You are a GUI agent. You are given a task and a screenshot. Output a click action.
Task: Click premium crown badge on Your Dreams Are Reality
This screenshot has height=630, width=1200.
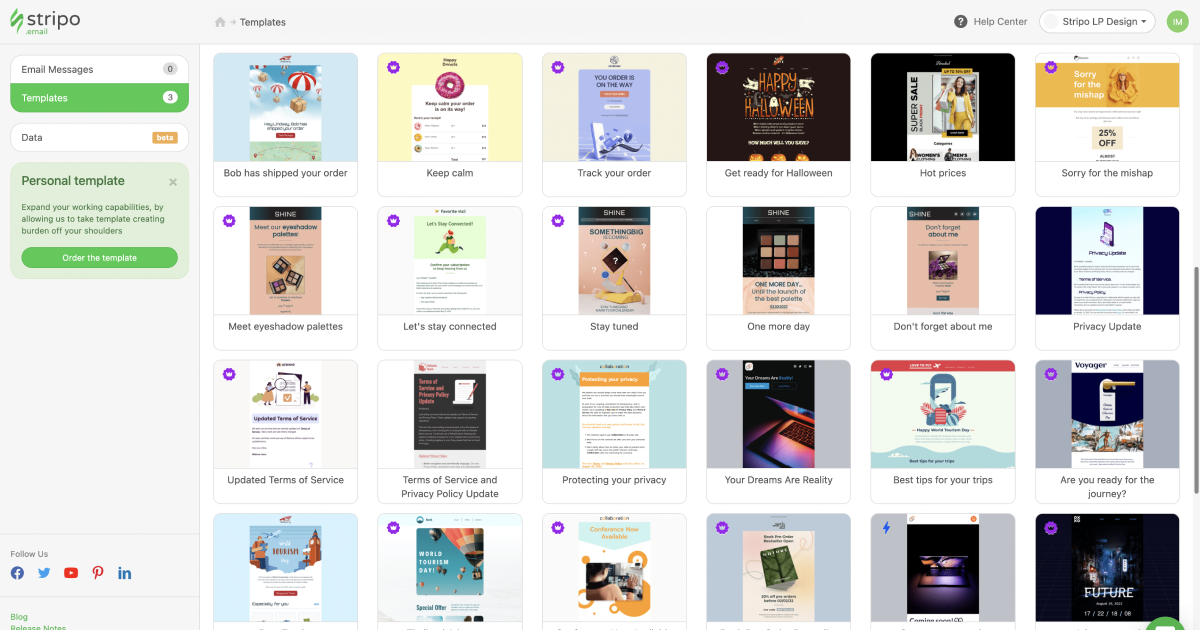[x=721, y=374]
